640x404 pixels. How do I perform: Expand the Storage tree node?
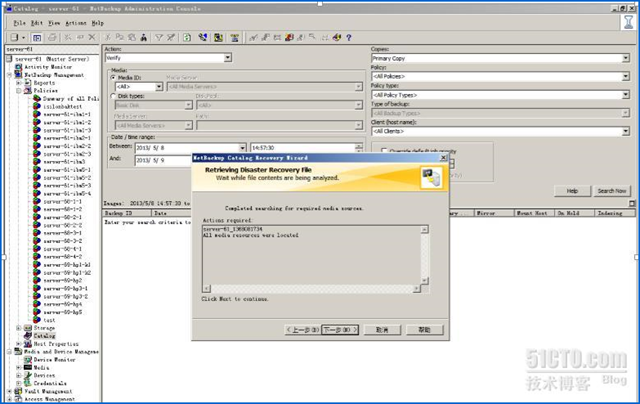click(18, 328)
